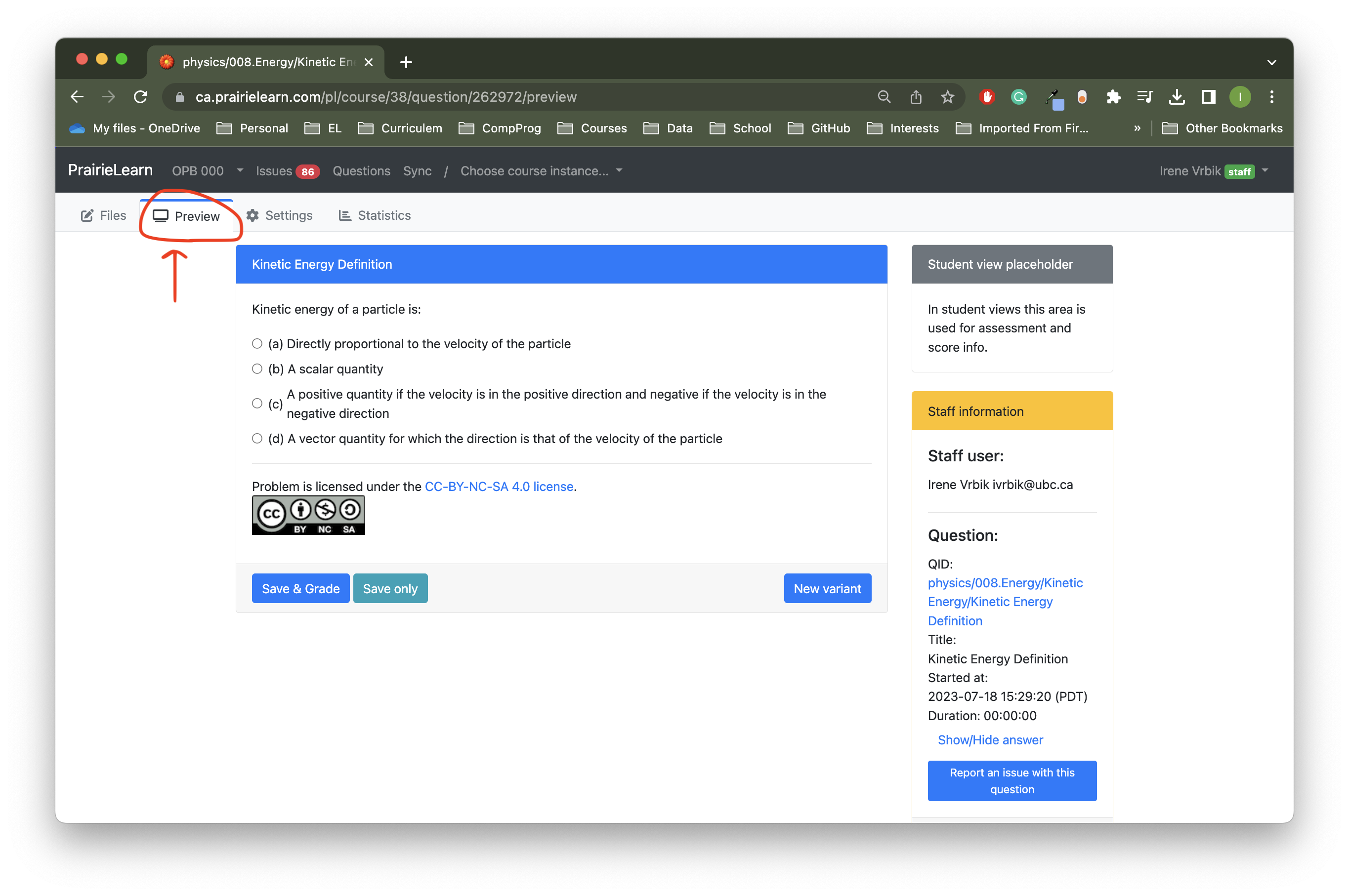Image resolution: width=1349 pixels, height=896 pixels.
Task: Toggle the browser side panel
Action: pos(1208,97)
